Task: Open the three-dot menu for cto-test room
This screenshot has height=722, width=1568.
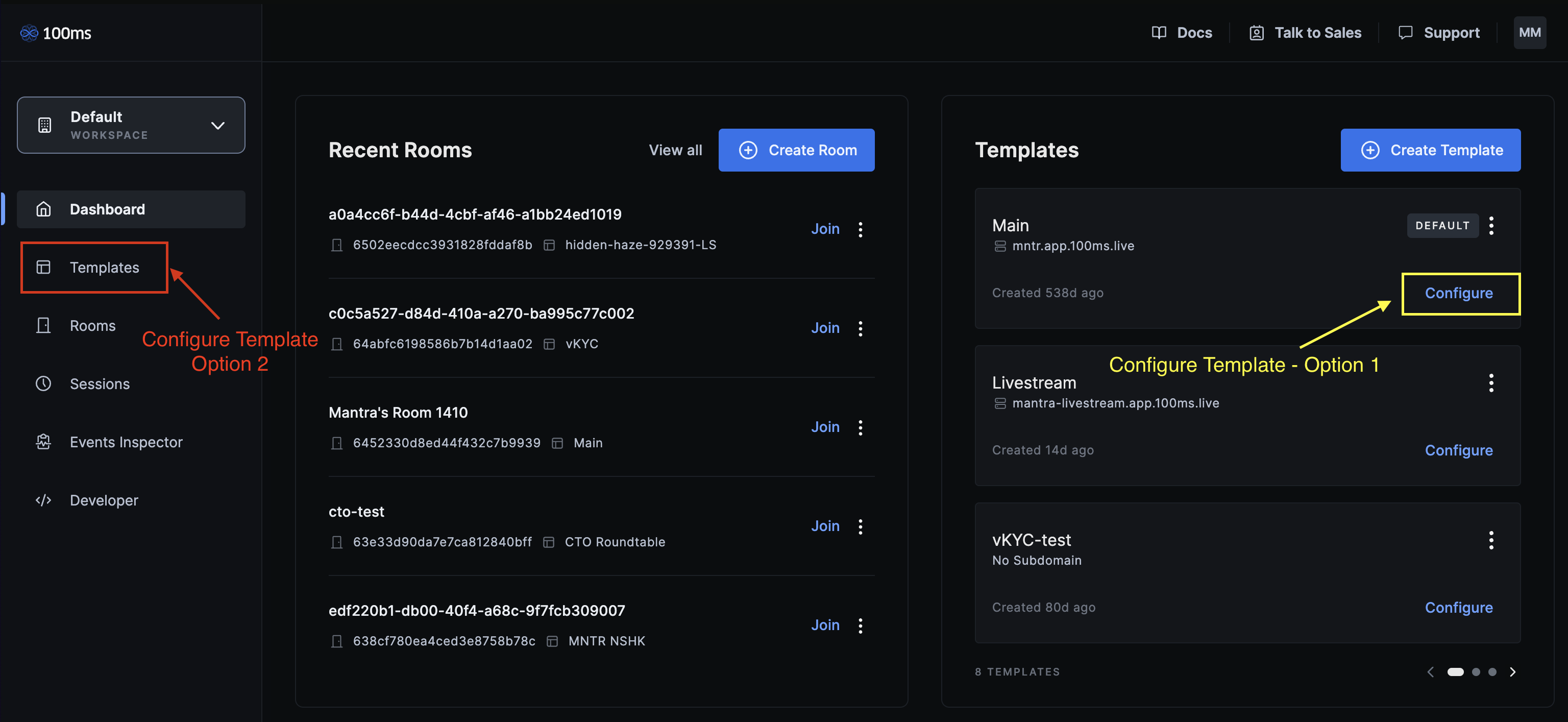Action: pyautogui.click(x=860, y=526)
